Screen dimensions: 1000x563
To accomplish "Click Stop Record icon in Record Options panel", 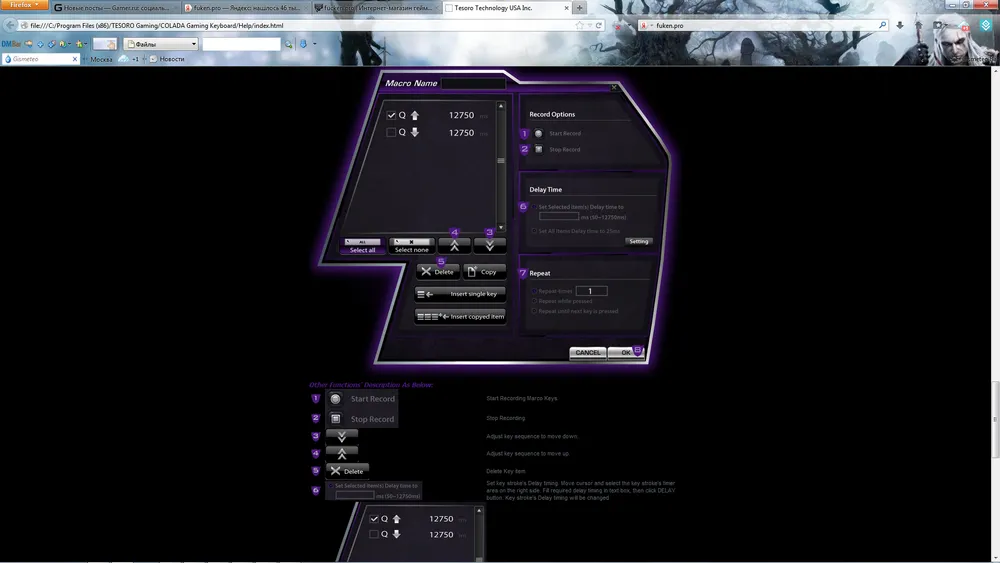I will pos(539,150).
